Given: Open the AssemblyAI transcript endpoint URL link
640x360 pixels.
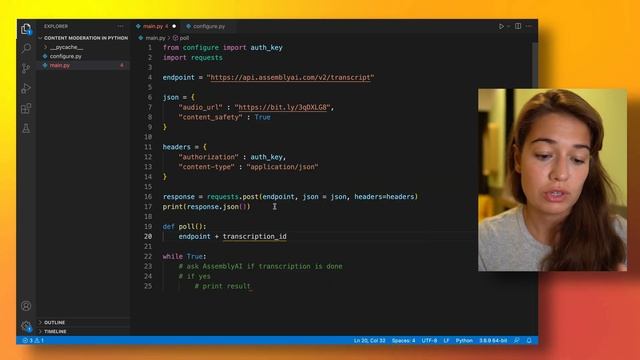Looking at the screenshot, I should (290, 78).
